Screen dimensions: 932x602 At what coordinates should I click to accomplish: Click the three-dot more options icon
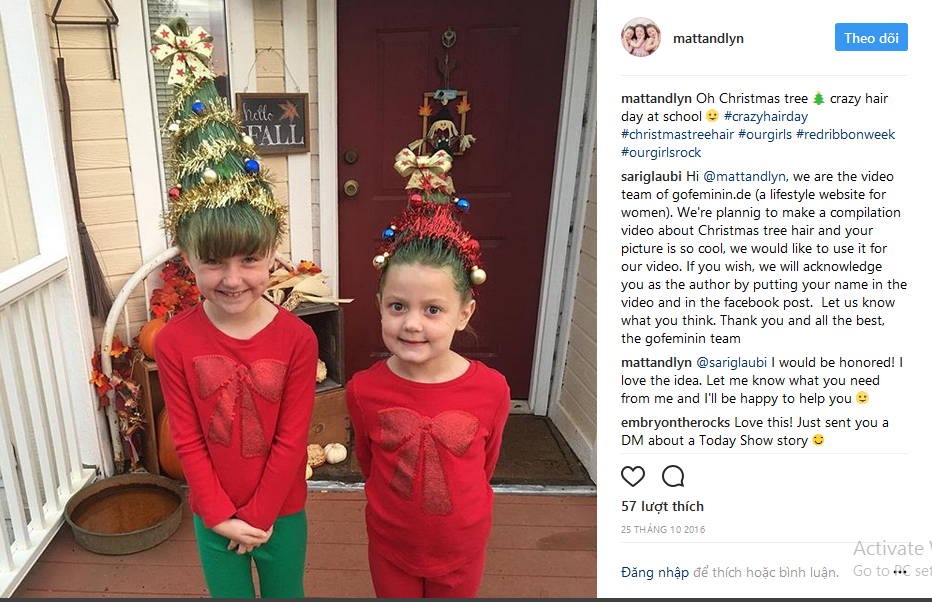[902, 571]
